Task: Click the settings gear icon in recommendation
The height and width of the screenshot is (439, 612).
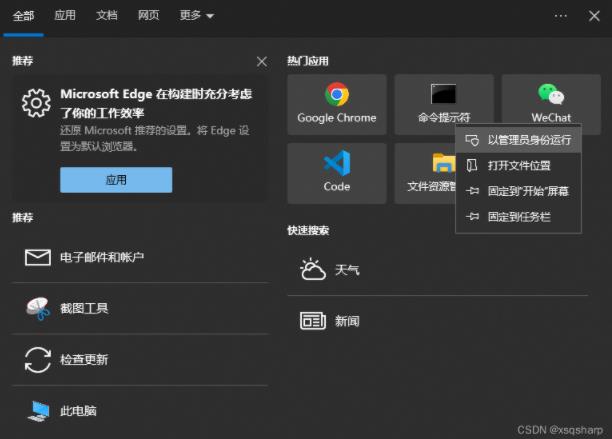Action: [x=36, y=103]
